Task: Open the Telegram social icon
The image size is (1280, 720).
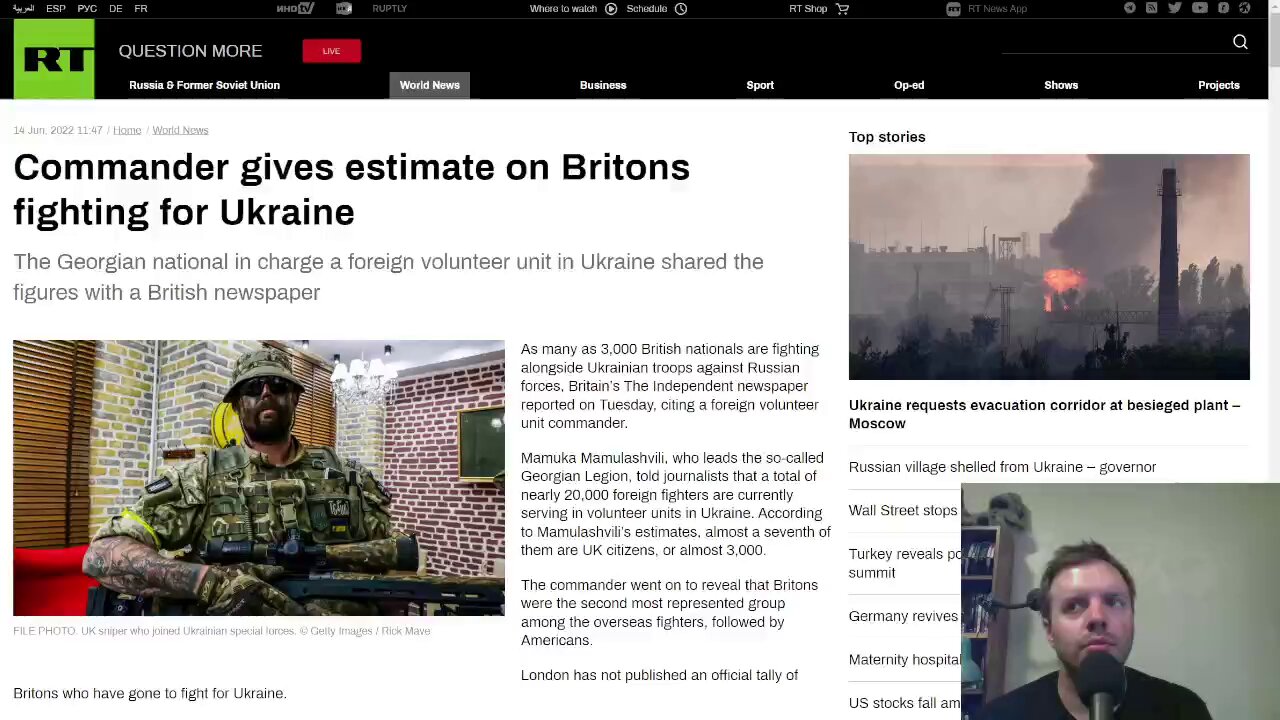Action: (1130, 8)
